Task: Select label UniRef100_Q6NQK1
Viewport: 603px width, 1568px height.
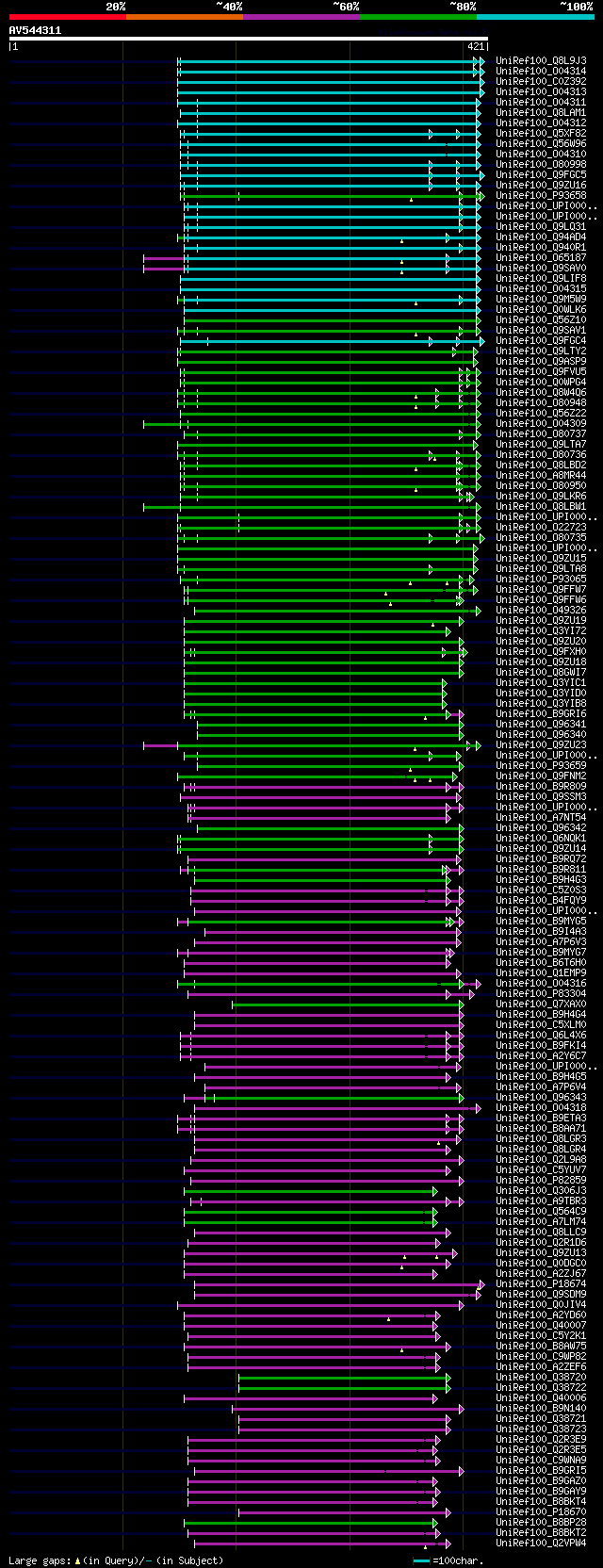Action: coord(541,838)
